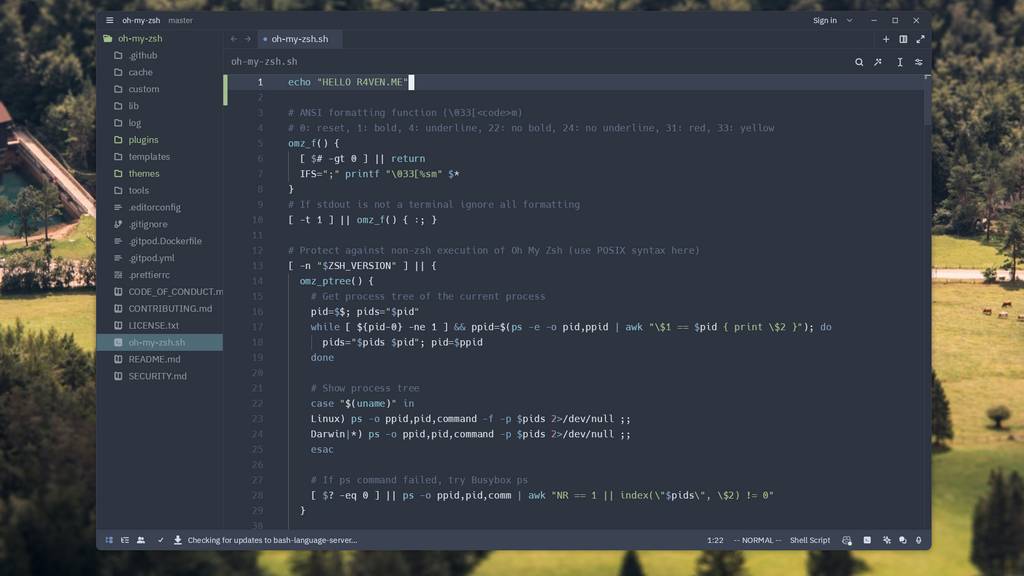Select the whole-word match icon in editor toolbar
The height and width of the screenshot is (576, 1024).
tap(878, 61)
